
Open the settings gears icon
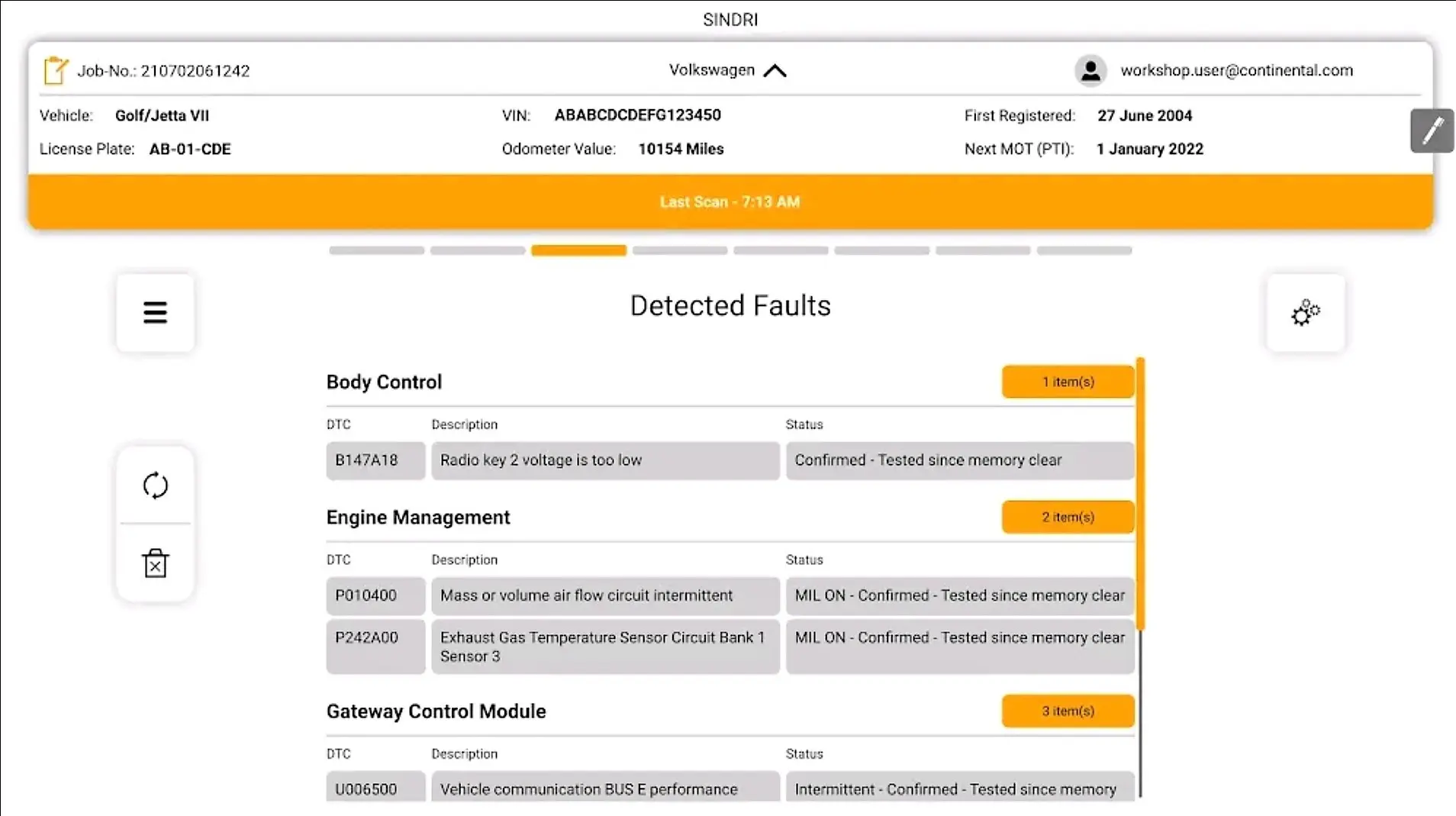(x=1306, y=312)
